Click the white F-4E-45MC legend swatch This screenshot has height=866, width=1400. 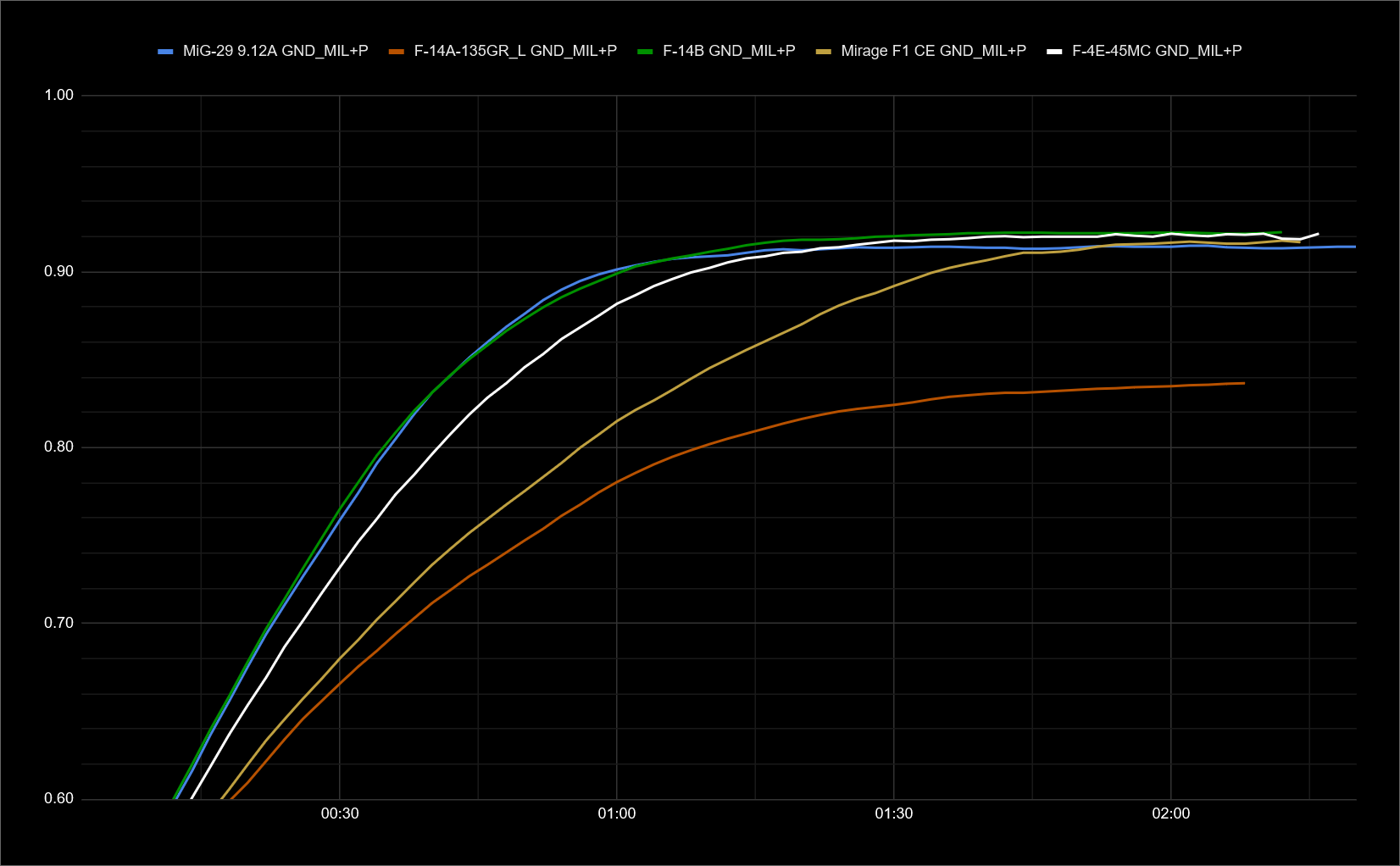pyautogui.click(x=1055, y=52)
